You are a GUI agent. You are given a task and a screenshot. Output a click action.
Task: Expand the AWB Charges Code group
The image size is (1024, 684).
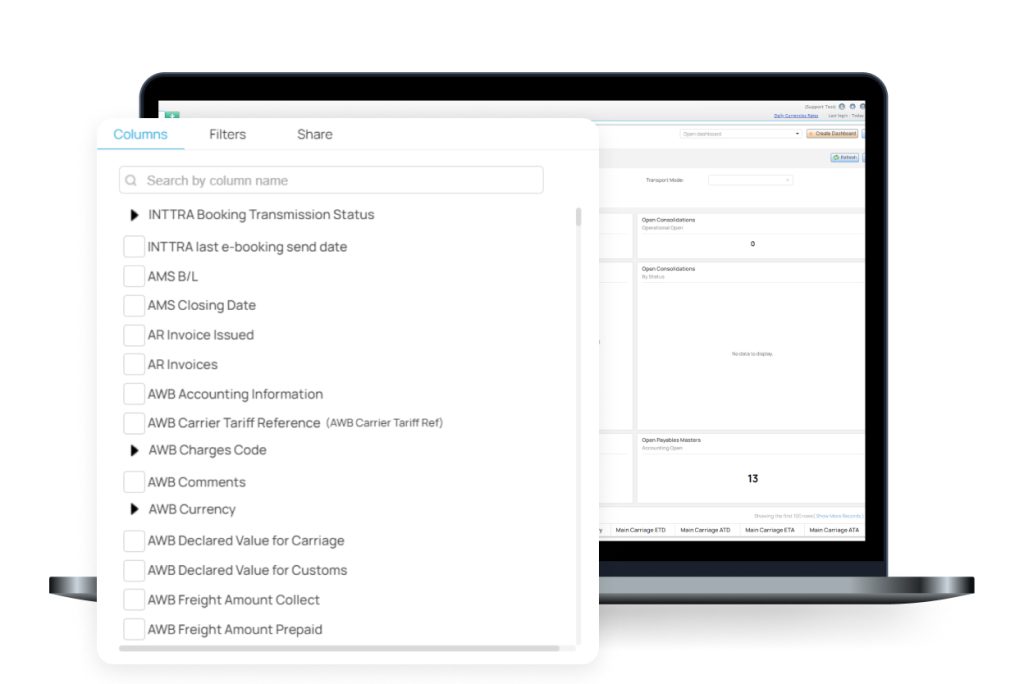coord(136,451)
